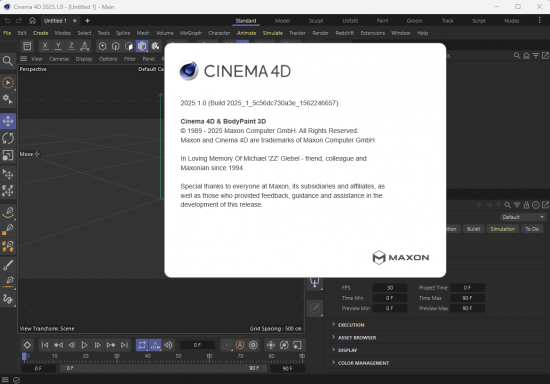The image size is (550, 384).
Task: Click record active objects button
Action: coord(227,345)
